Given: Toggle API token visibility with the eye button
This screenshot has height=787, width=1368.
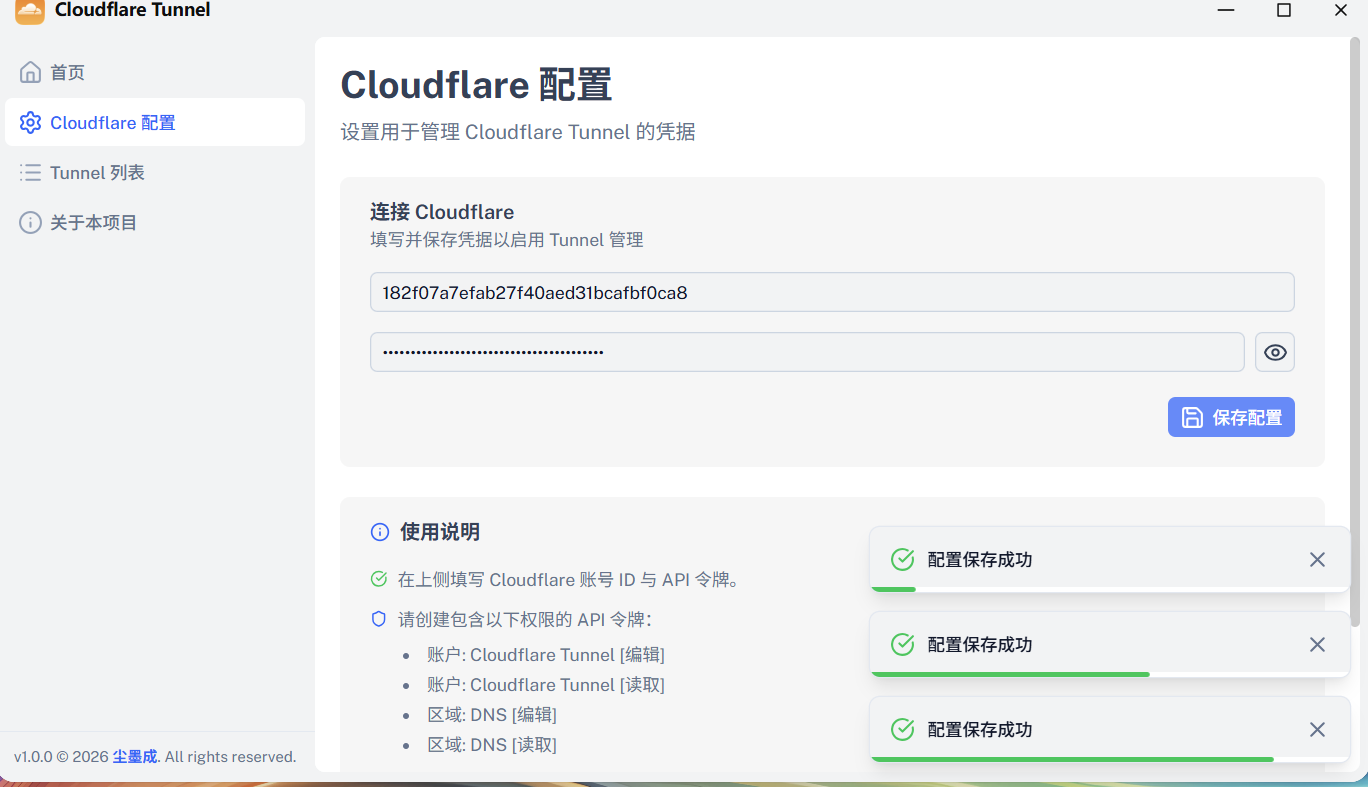Looking at the screenshot, I should point(1275,352).
